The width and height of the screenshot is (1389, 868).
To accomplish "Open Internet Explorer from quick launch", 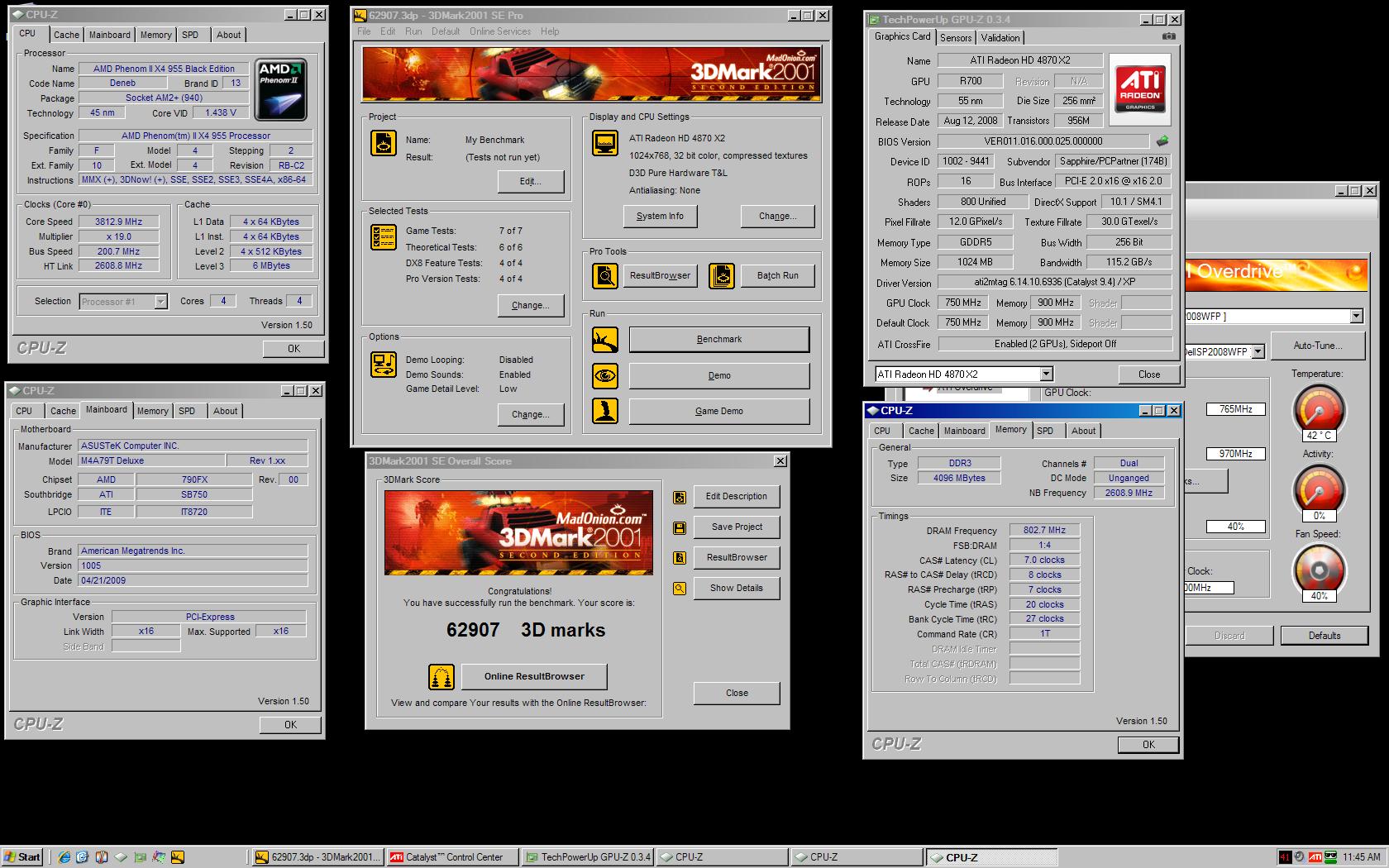I will [x=64, y=857].
